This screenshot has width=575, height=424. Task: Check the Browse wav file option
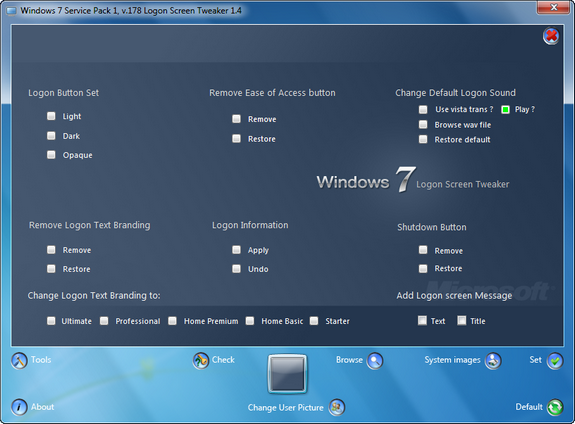[x=423, y=125]
